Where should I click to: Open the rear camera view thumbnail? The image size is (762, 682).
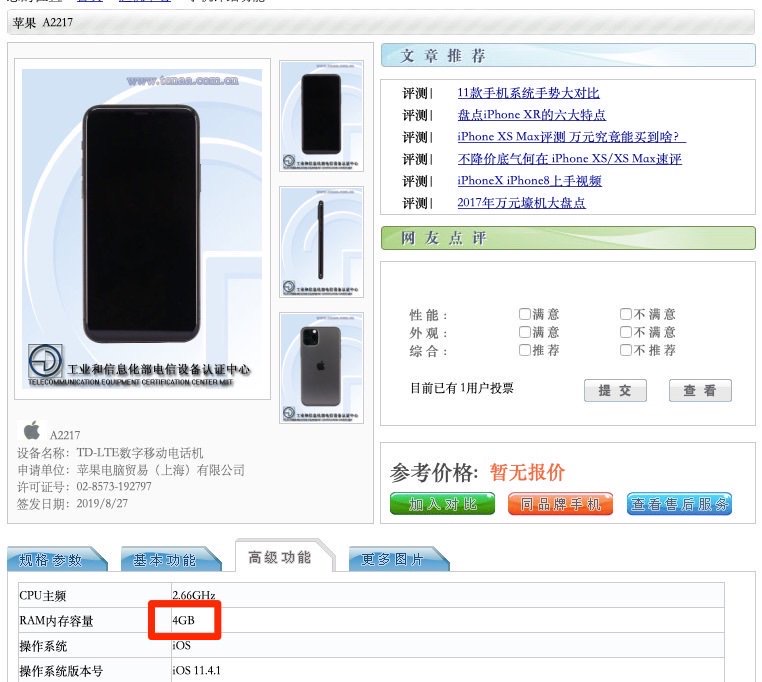pyautogui.click(x=321, y=368)
